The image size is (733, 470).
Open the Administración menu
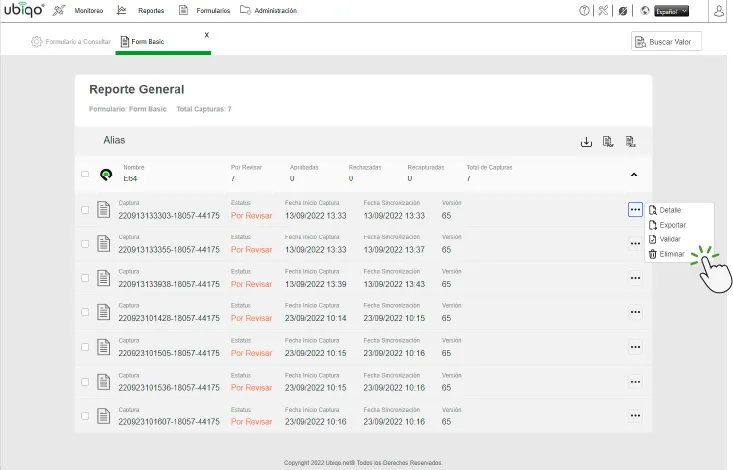[275, 10]
